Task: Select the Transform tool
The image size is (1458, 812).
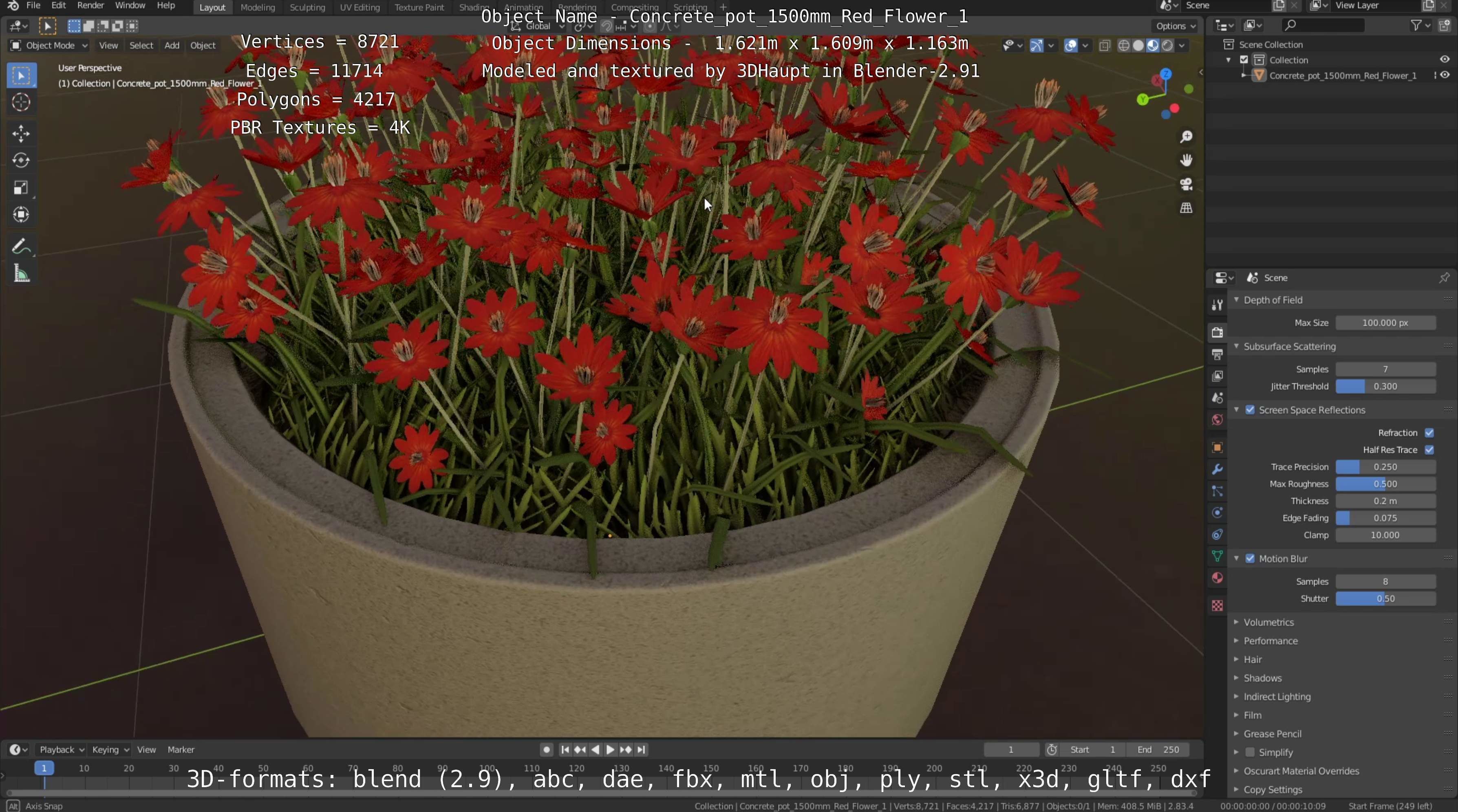Action: click(22, 214)
